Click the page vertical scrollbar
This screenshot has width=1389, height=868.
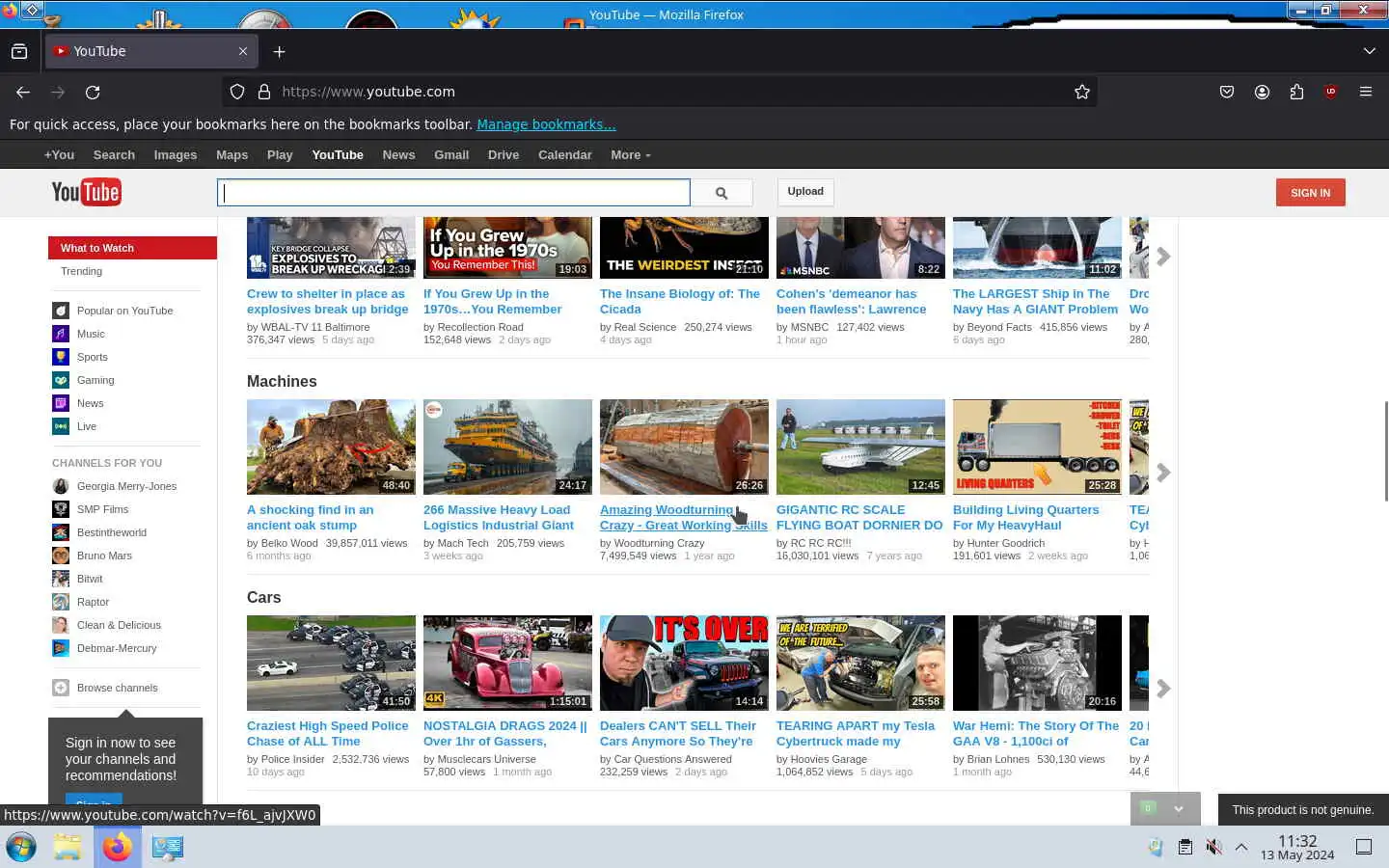(1385, 449)
